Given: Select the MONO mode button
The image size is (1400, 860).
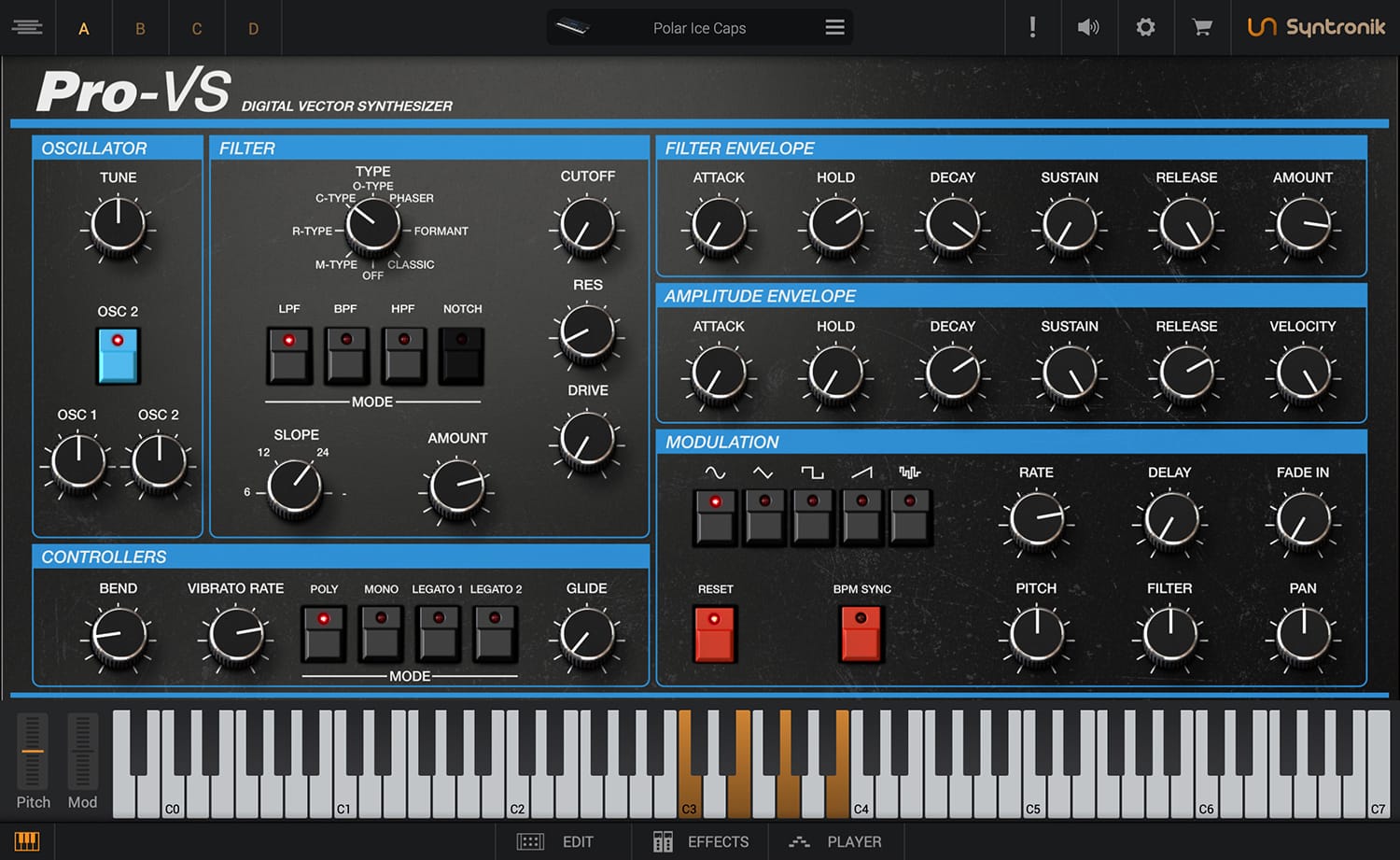Looking at the screenshot, I should click(381, 633).
